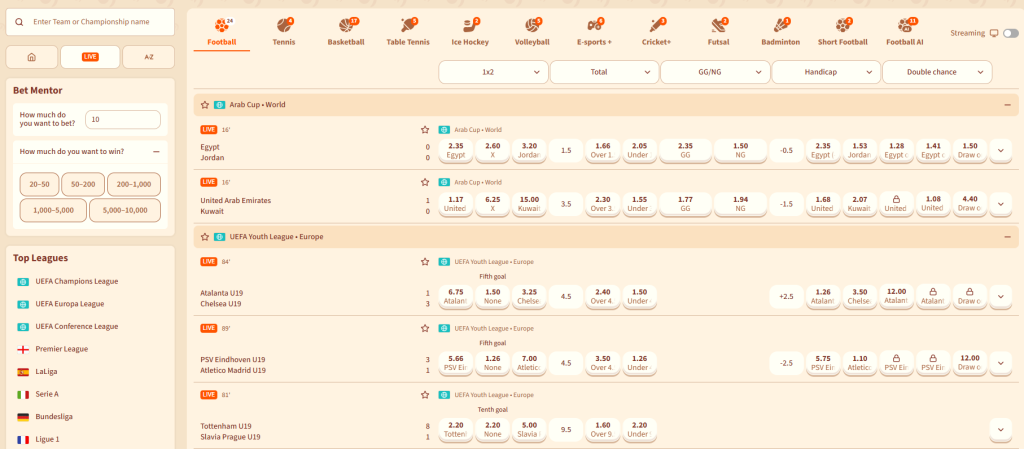This screenshot has height=449, width=1024.
Task: Expand more markets for Tottenham U19 match
Action: click(1000, 430)
